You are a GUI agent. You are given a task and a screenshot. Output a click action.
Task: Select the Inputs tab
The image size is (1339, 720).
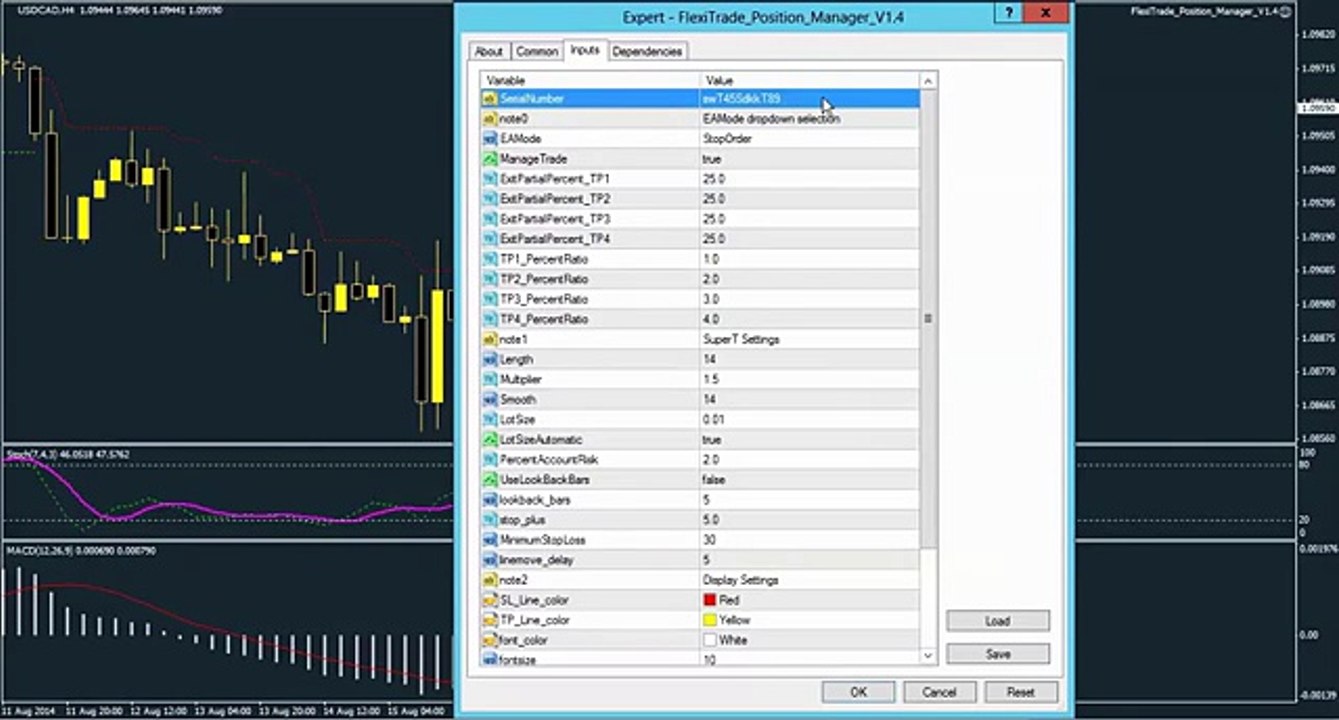pyautogui.click(x=585, y=49)
